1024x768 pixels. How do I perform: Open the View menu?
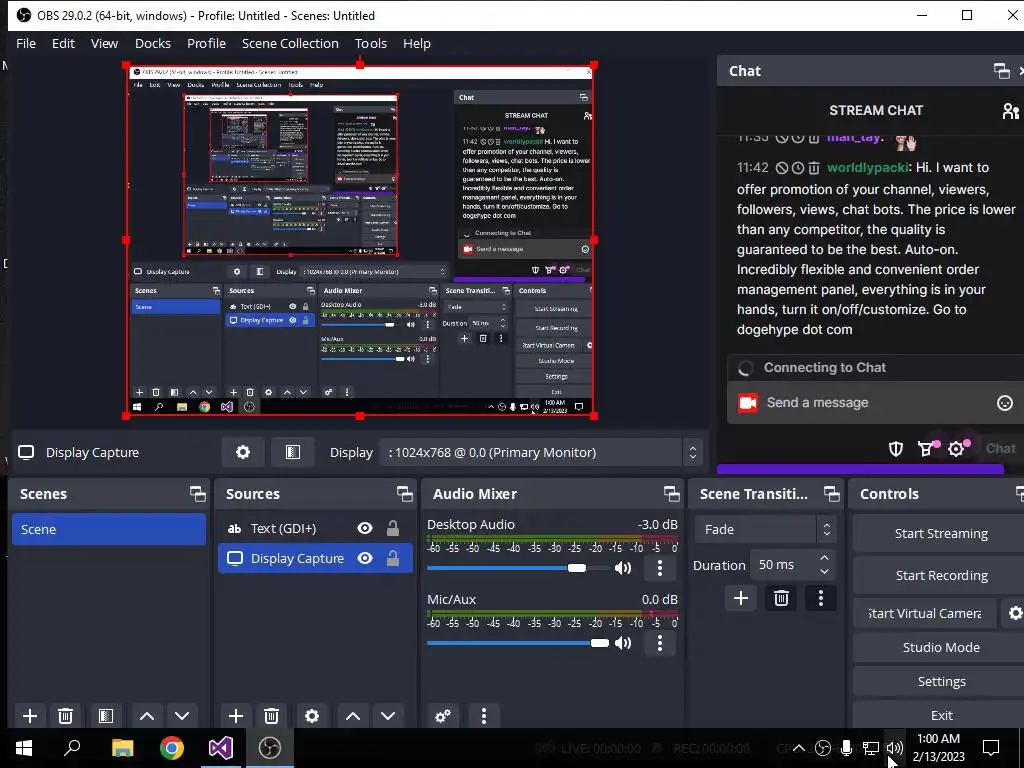pyautogui.click(x=104, y=43)
